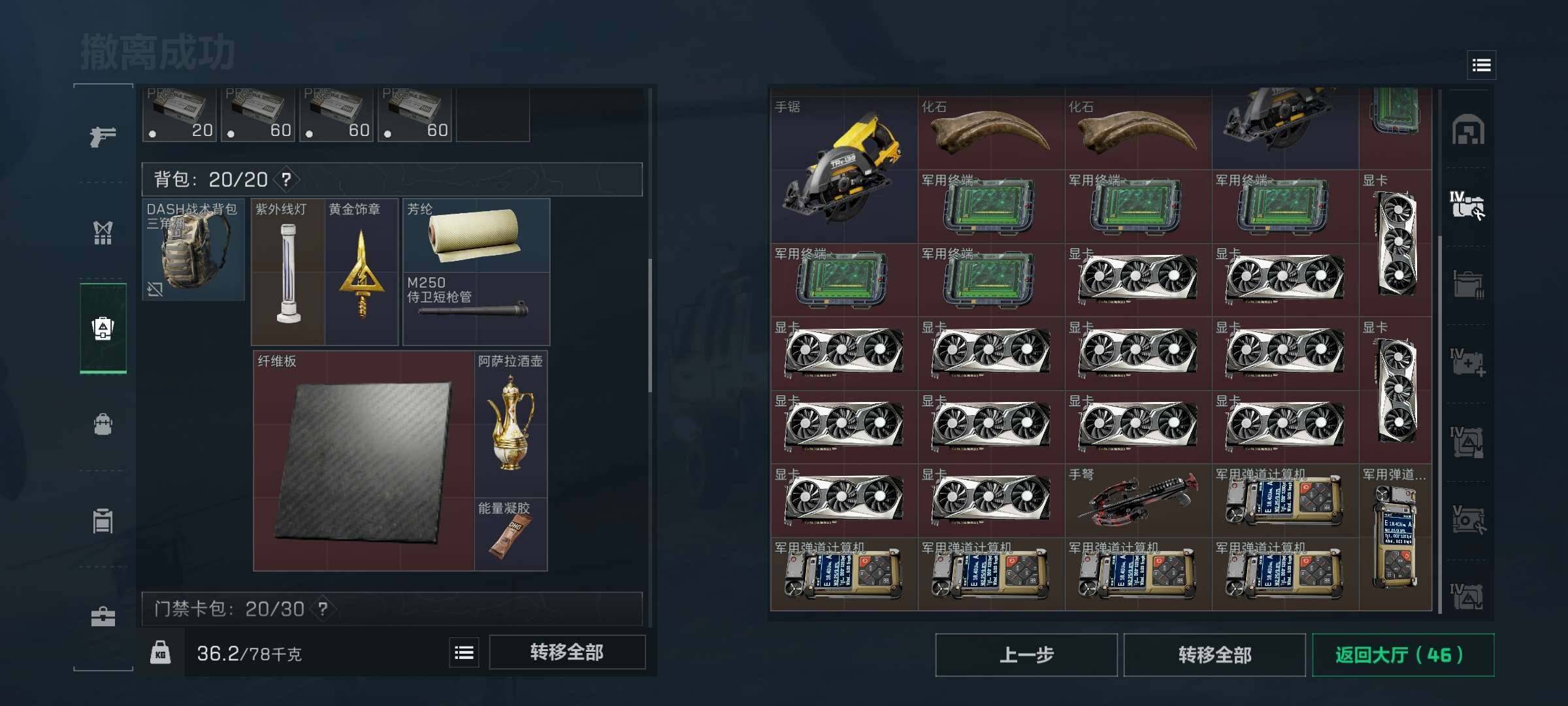Open the level IV medical box icon
The width and height of the screenshot is (1568, 706).
click(x=1467, y=361)
